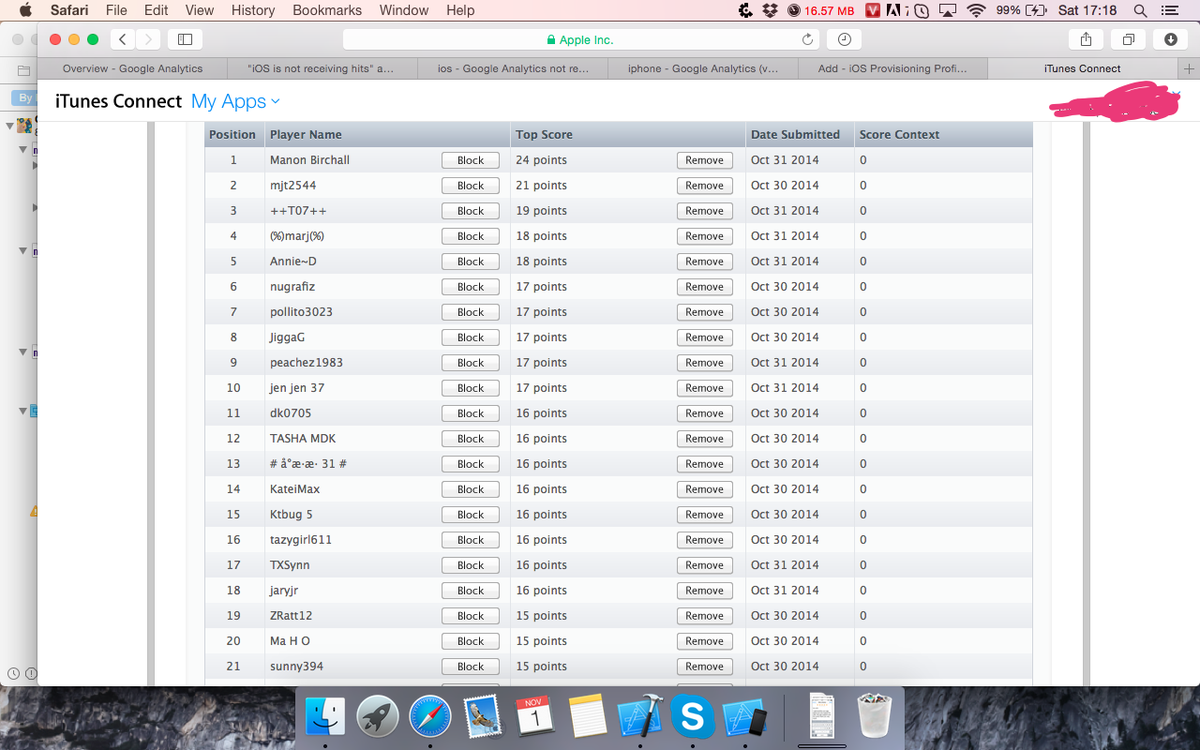Switch to Add - iOS Provisioning Profile tab

coord(892,69)
